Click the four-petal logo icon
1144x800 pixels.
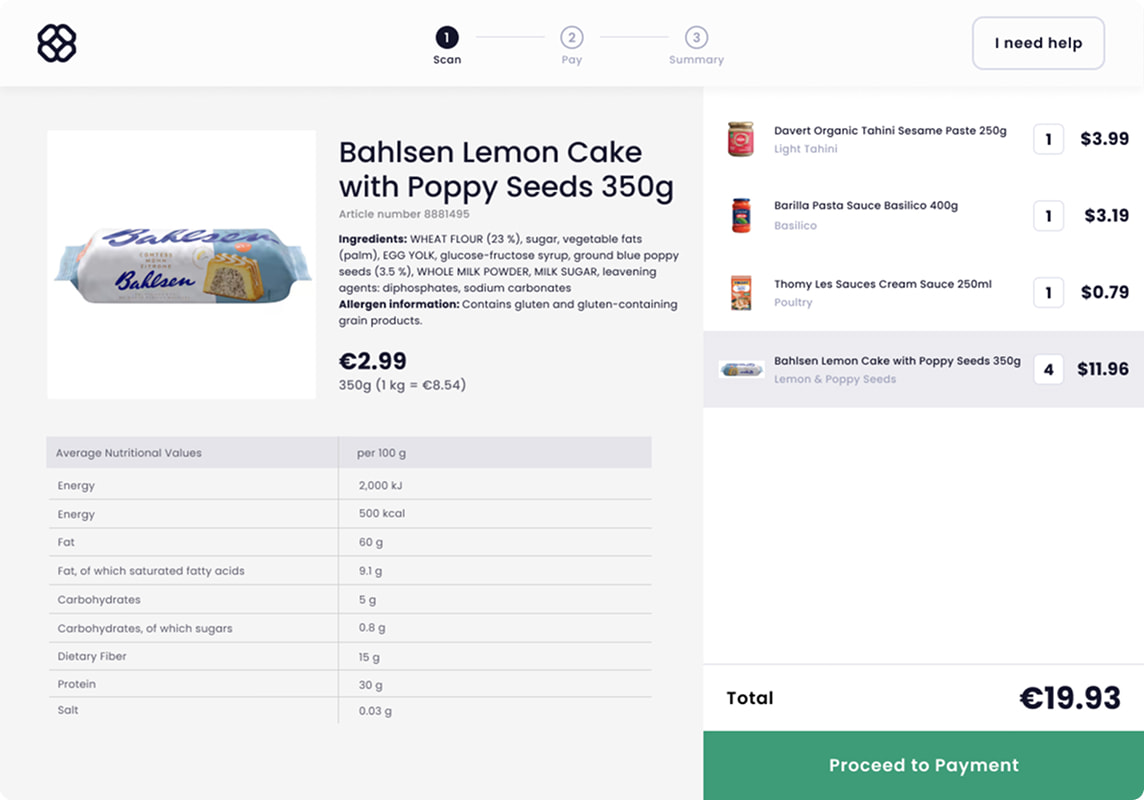click(57, 43)
